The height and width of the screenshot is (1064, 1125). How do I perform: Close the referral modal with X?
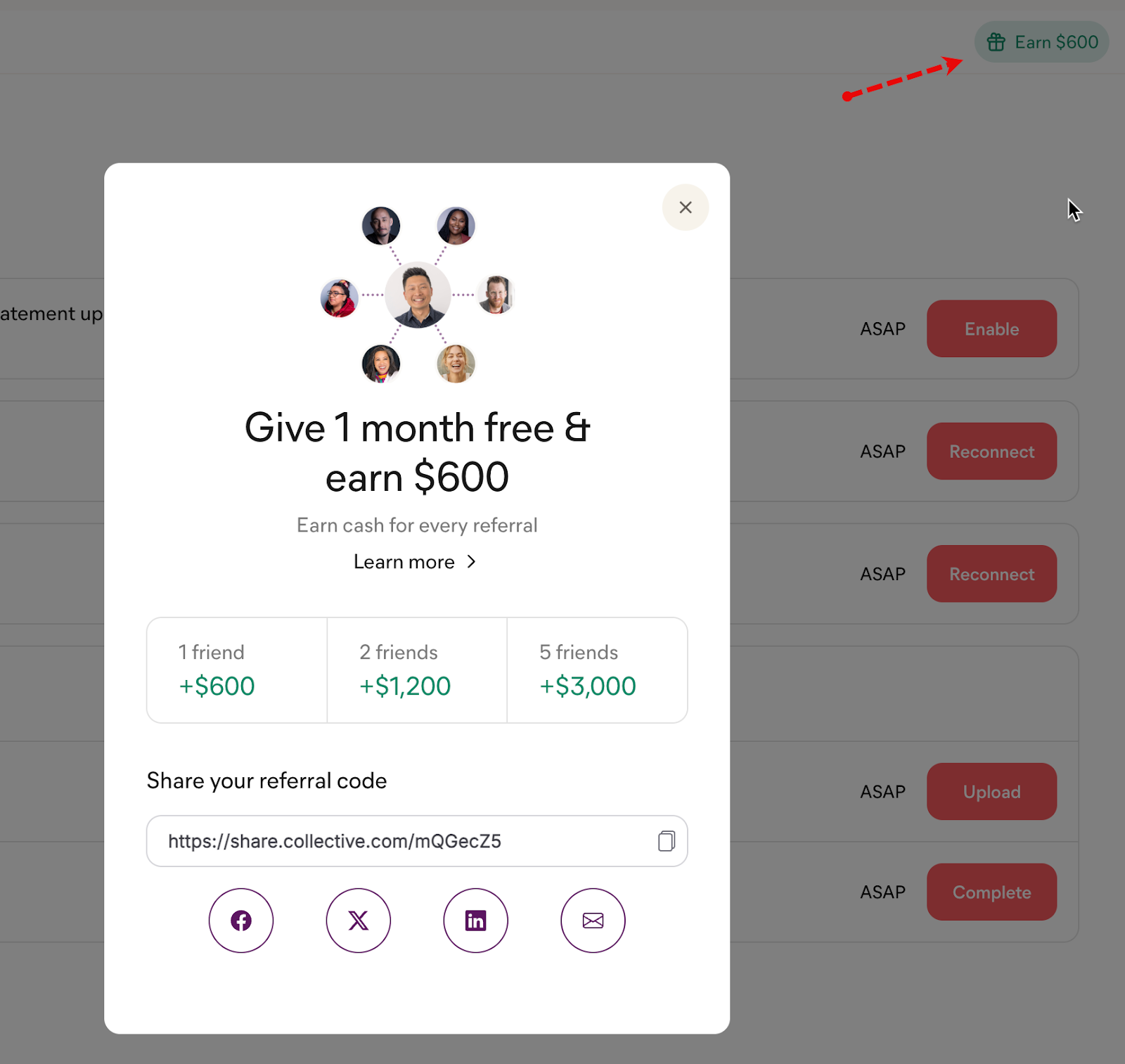tap(686, 207)
